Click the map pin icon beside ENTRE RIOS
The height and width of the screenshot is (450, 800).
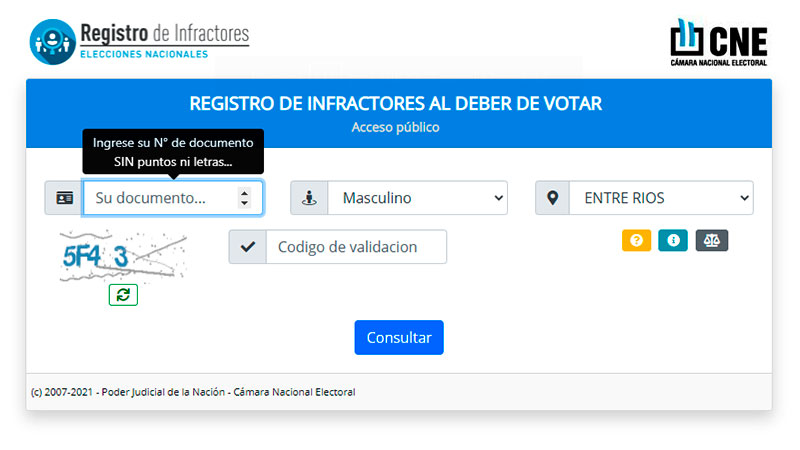pos(553,198)
